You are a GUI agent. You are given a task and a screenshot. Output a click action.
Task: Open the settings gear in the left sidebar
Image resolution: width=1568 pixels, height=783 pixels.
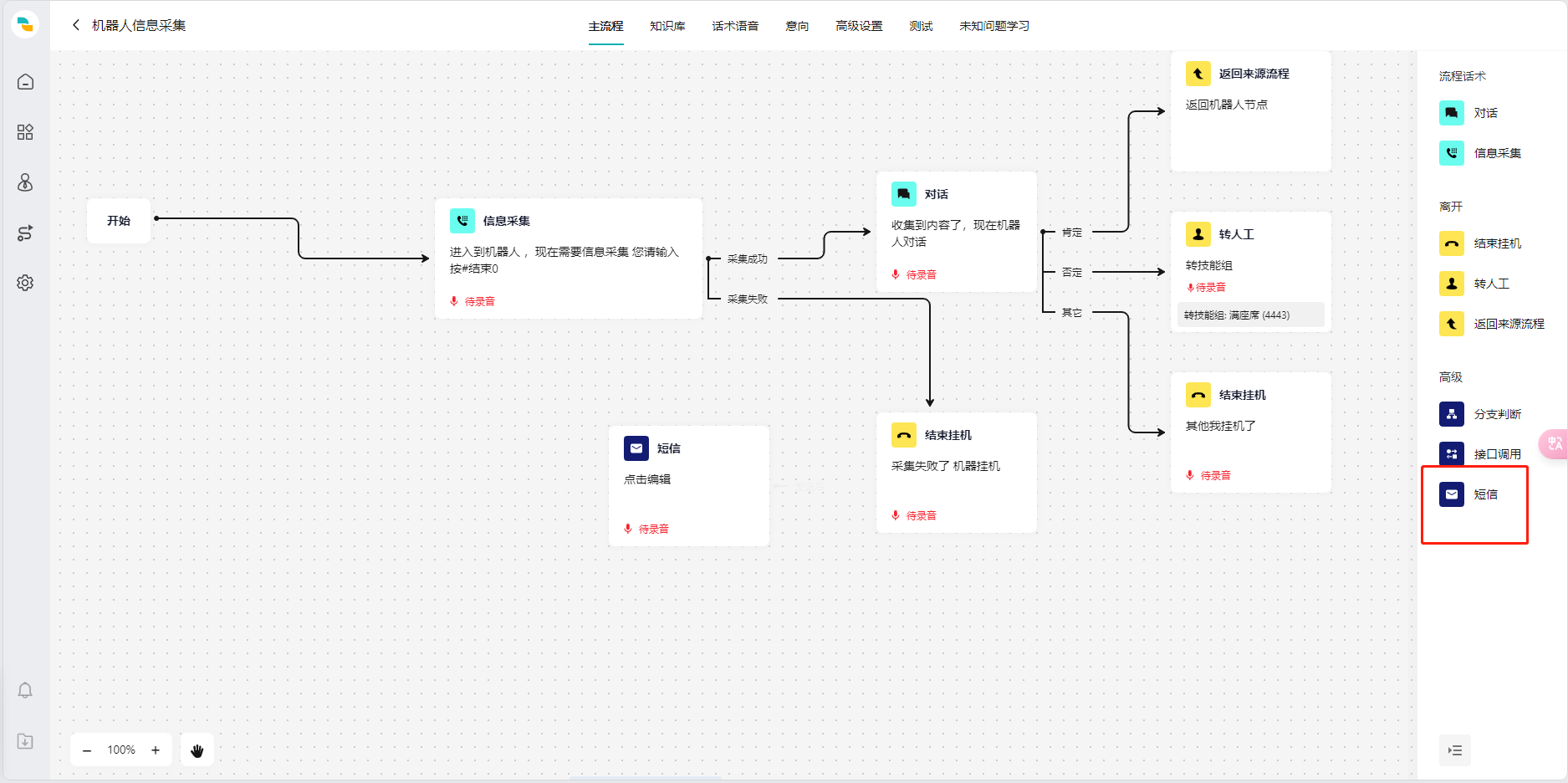[x=25, y=283]
